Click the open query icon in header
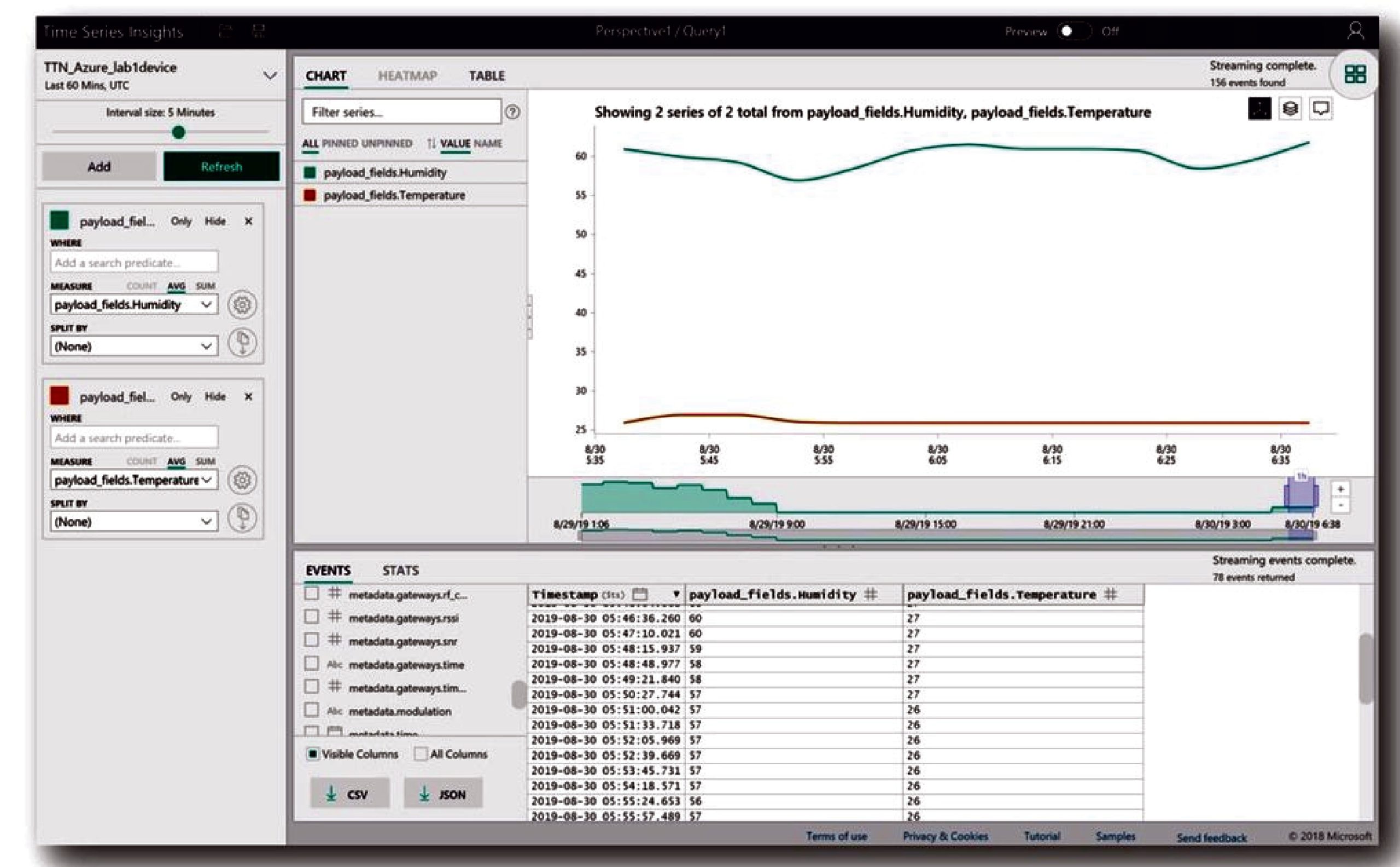Image resolution: width=1400 pixels, height=867 pixels. (226, 31)
